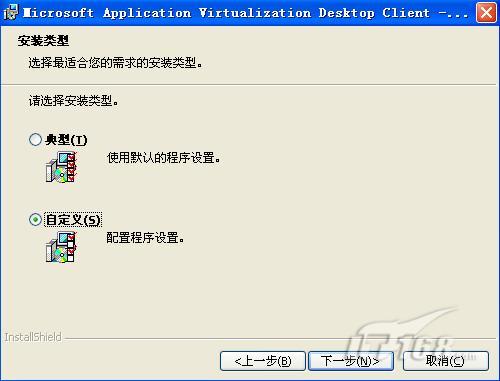Click the text 配置程序设置。
This screenshot has width=500, height=381.
pyautogui.click(x=145, y=238)
